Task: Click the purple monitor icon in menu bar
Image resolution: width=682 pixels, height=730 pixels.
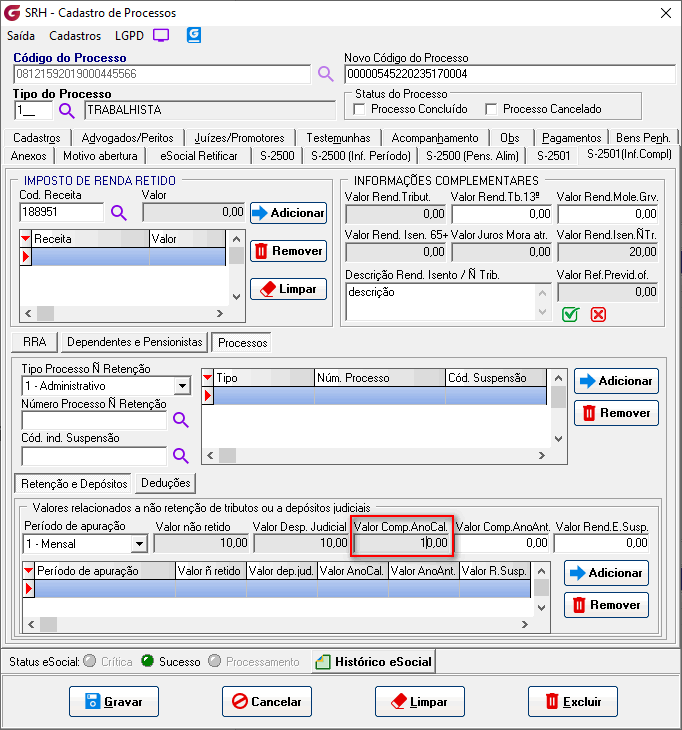Action: click(161, 35)
